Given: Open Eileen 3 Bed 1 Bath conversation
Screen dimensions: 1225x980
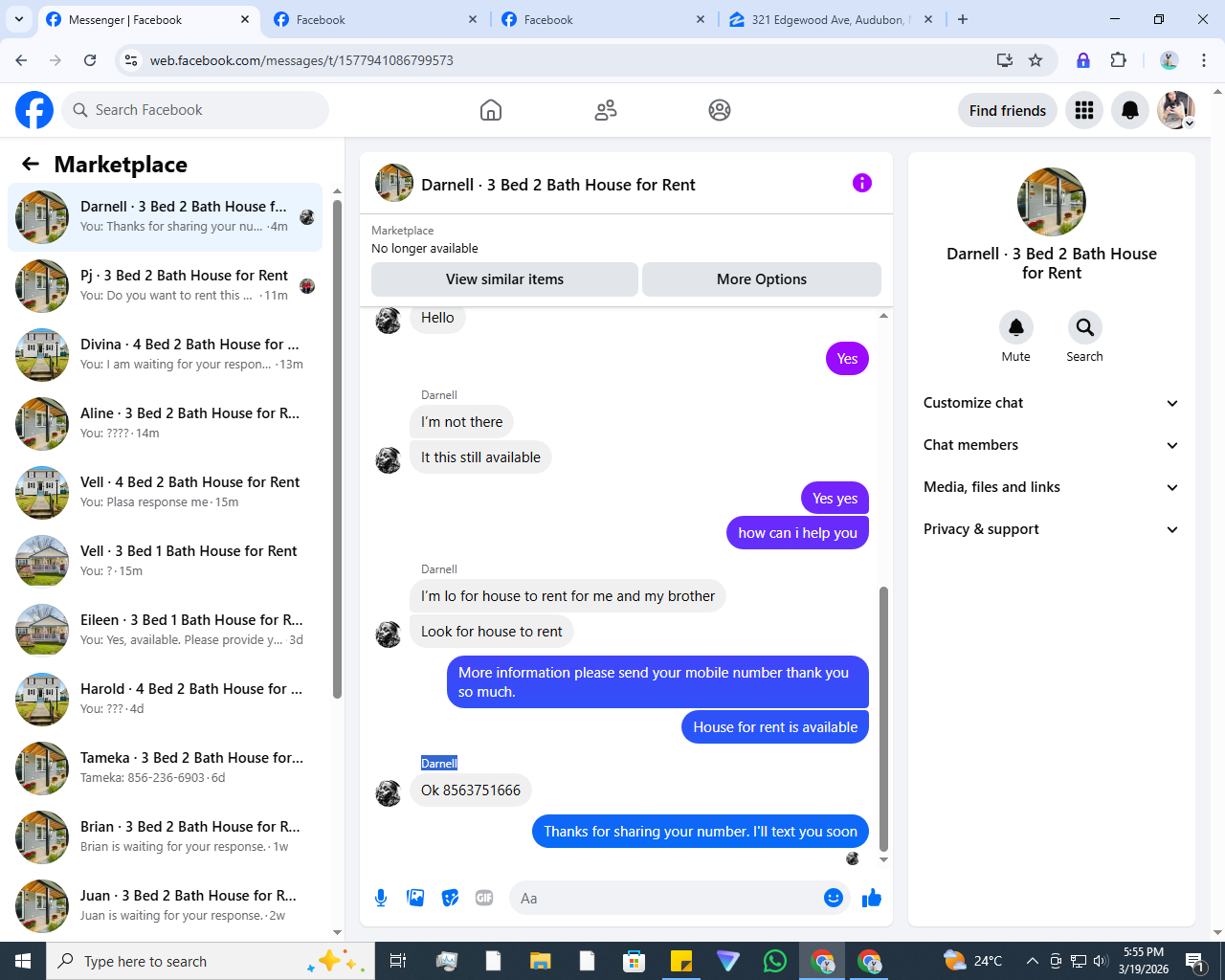Looking at the screenshot, I should coord(165,630).
